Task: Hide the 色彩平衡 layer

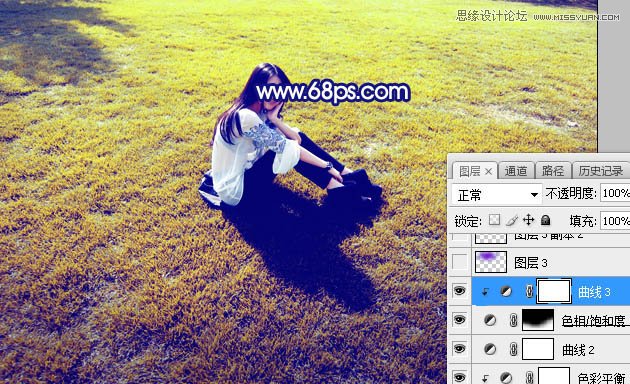Action: [459, 377]
